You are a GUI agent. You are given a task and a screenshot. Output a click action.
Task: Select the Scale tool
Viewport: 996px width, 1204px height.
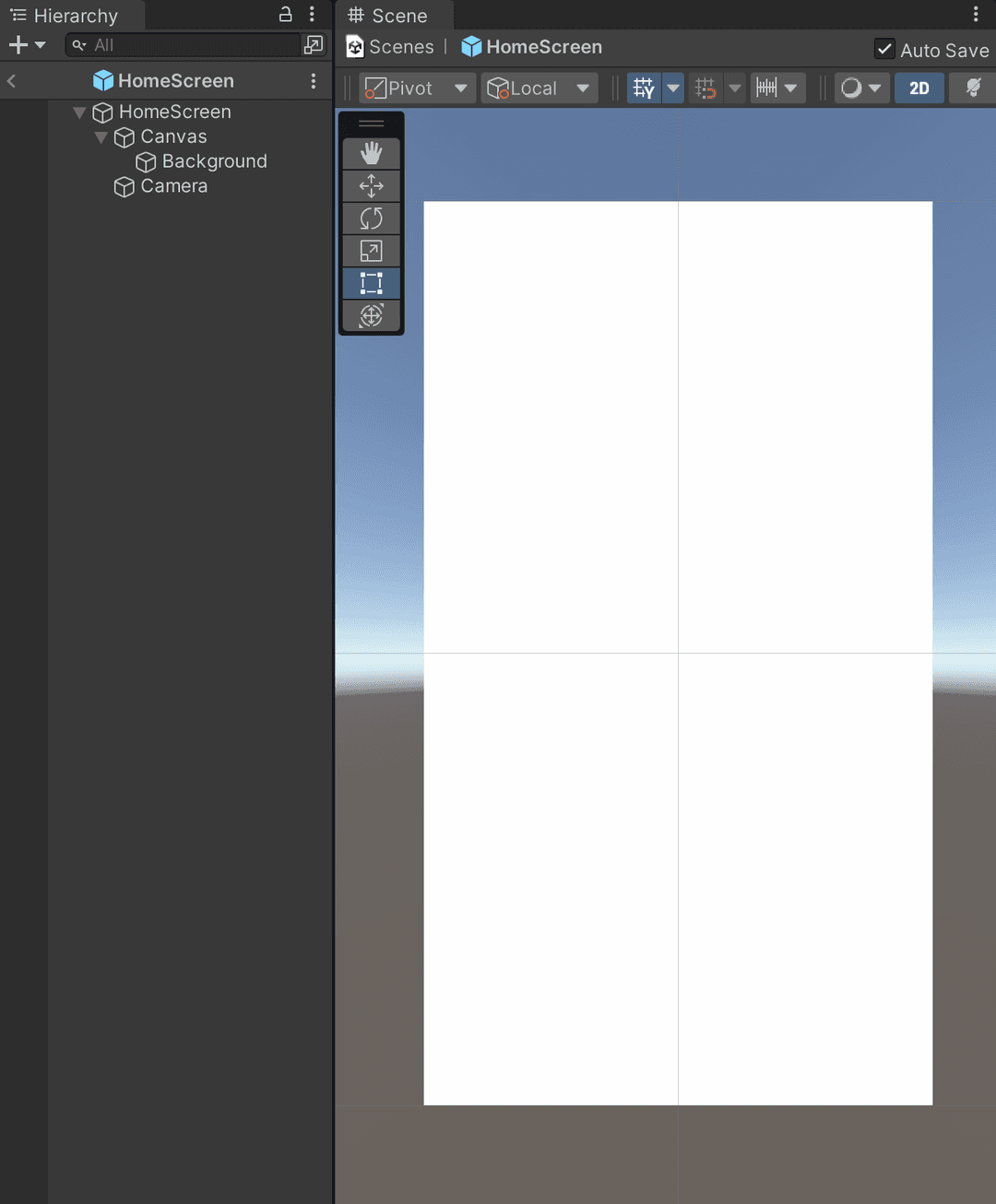tap(371, 251)
